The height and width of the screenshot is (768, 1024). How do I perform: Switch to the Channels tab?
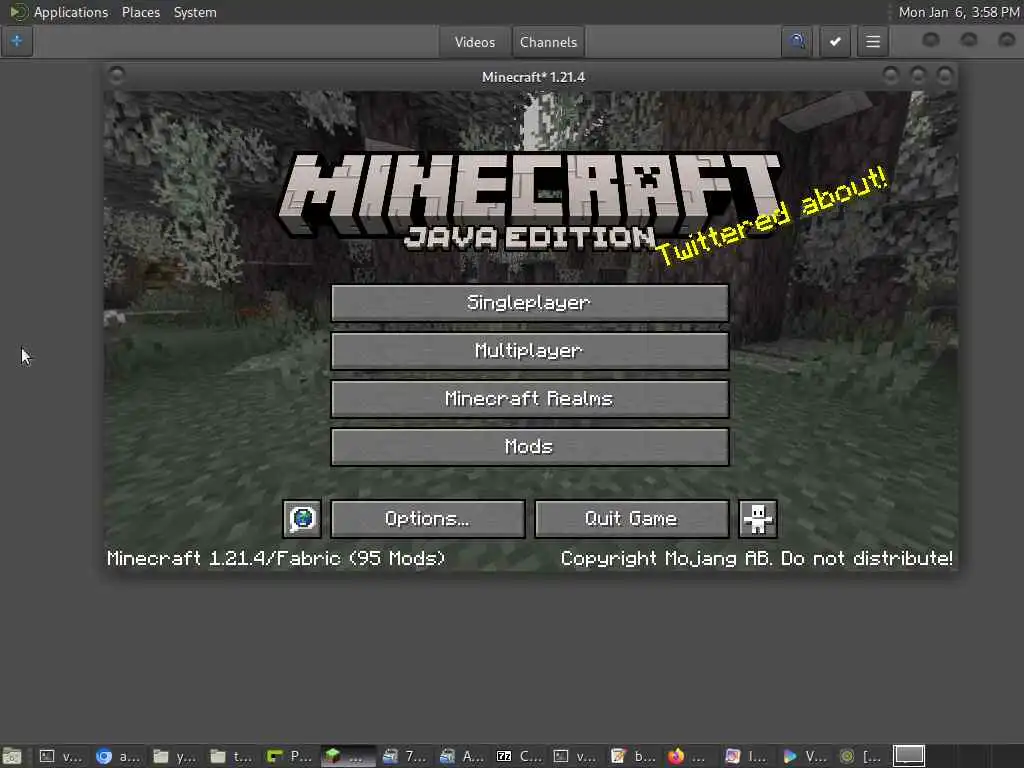coord(548,42)
